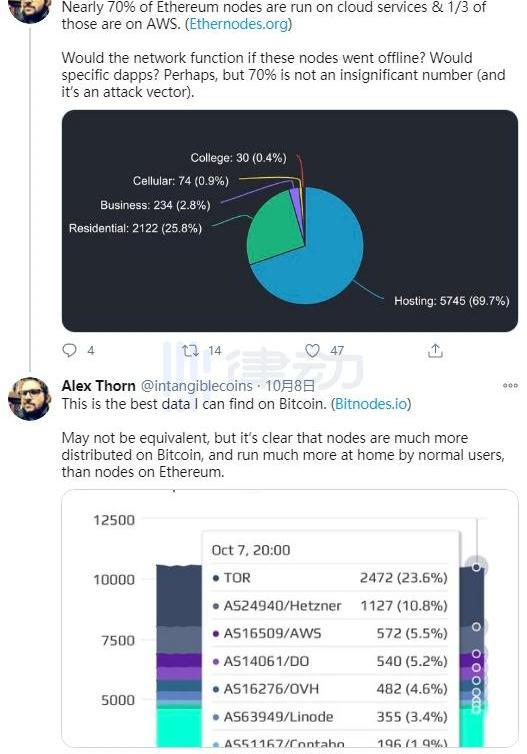Viewport: 527px width, 754px height.
Task: Click the @intangiblecoins handle
Action: pos(196,386)
